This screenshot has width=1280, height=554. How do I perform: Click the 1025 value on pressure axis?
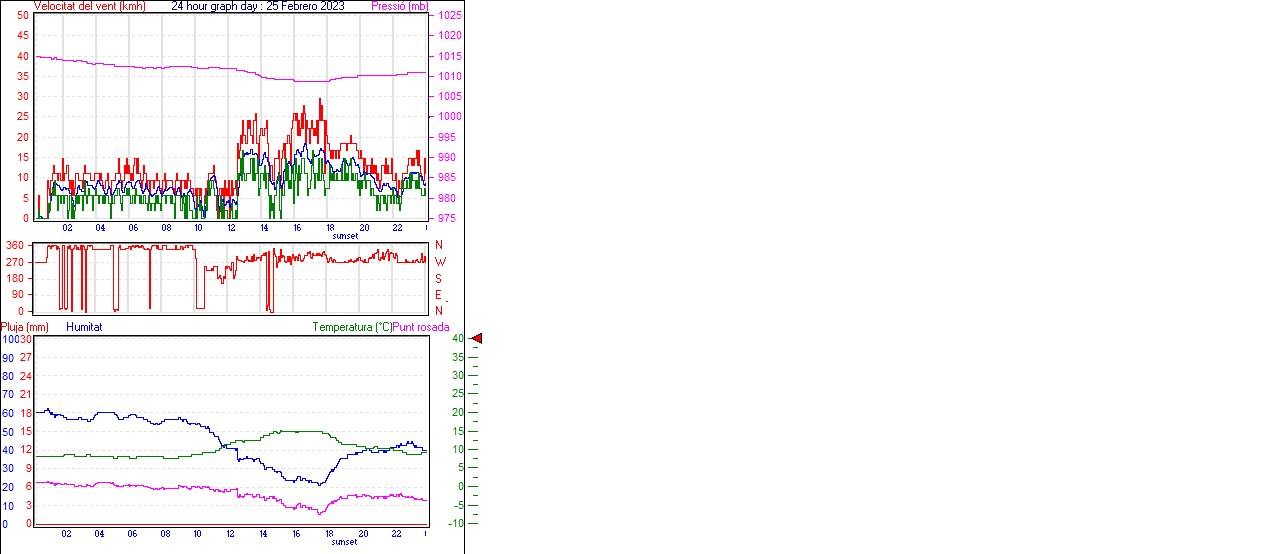450,16
